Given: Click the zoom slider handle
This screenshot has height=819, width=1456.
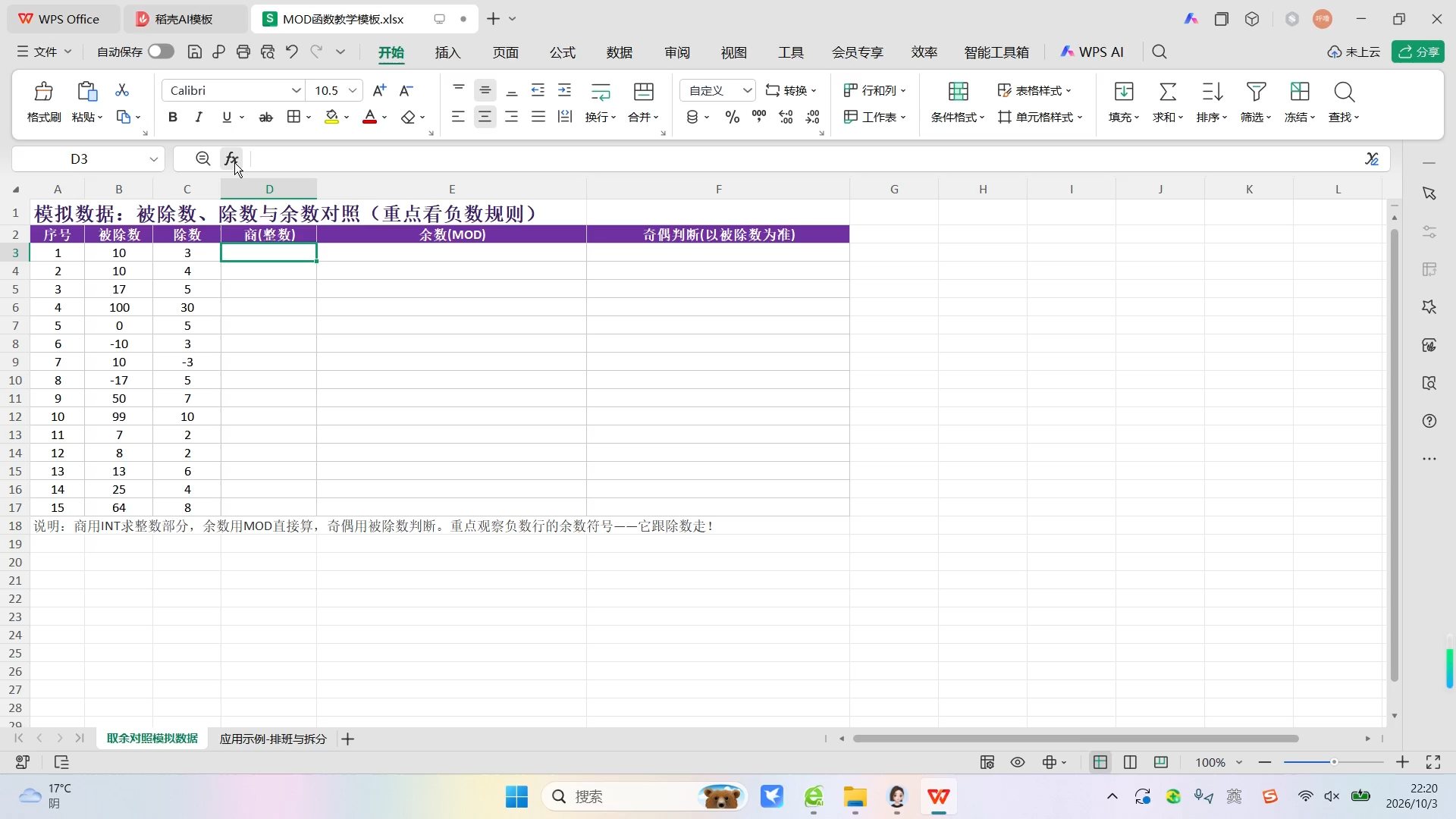Looking at the screenshot, I should [1333, 762].
